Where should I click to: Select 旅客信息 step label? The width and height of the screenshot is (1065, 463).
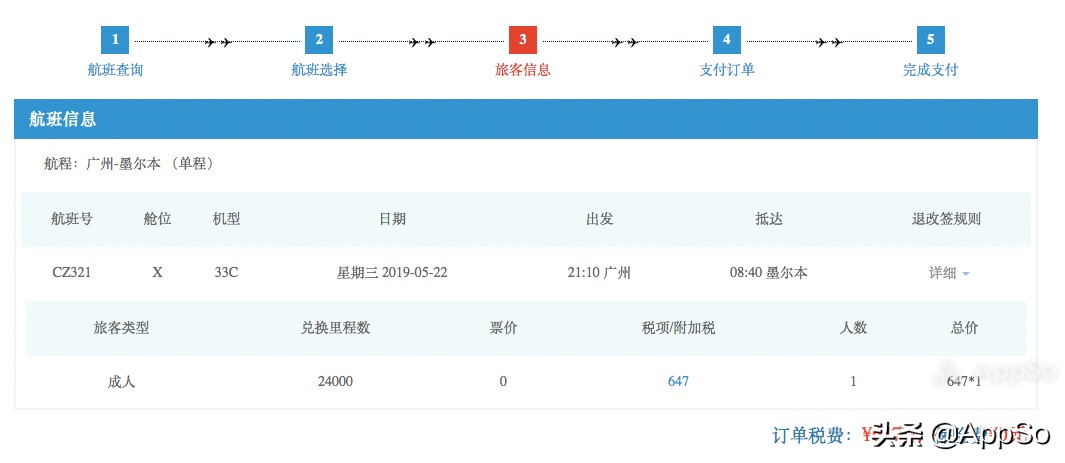522,70
